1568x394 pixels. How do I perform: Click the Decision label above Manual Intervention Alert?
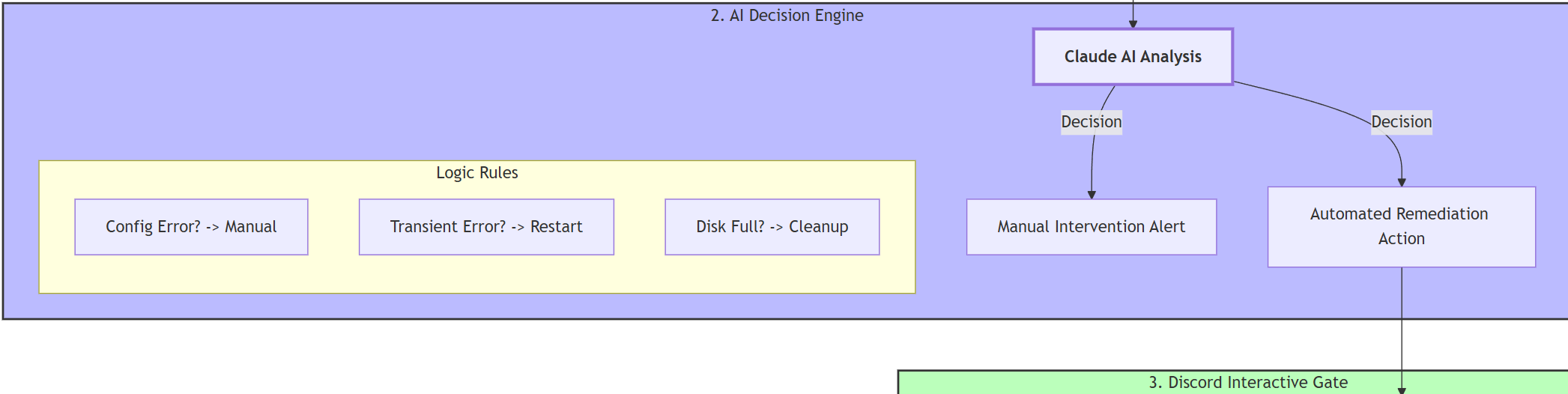(x=1091, y=122)
